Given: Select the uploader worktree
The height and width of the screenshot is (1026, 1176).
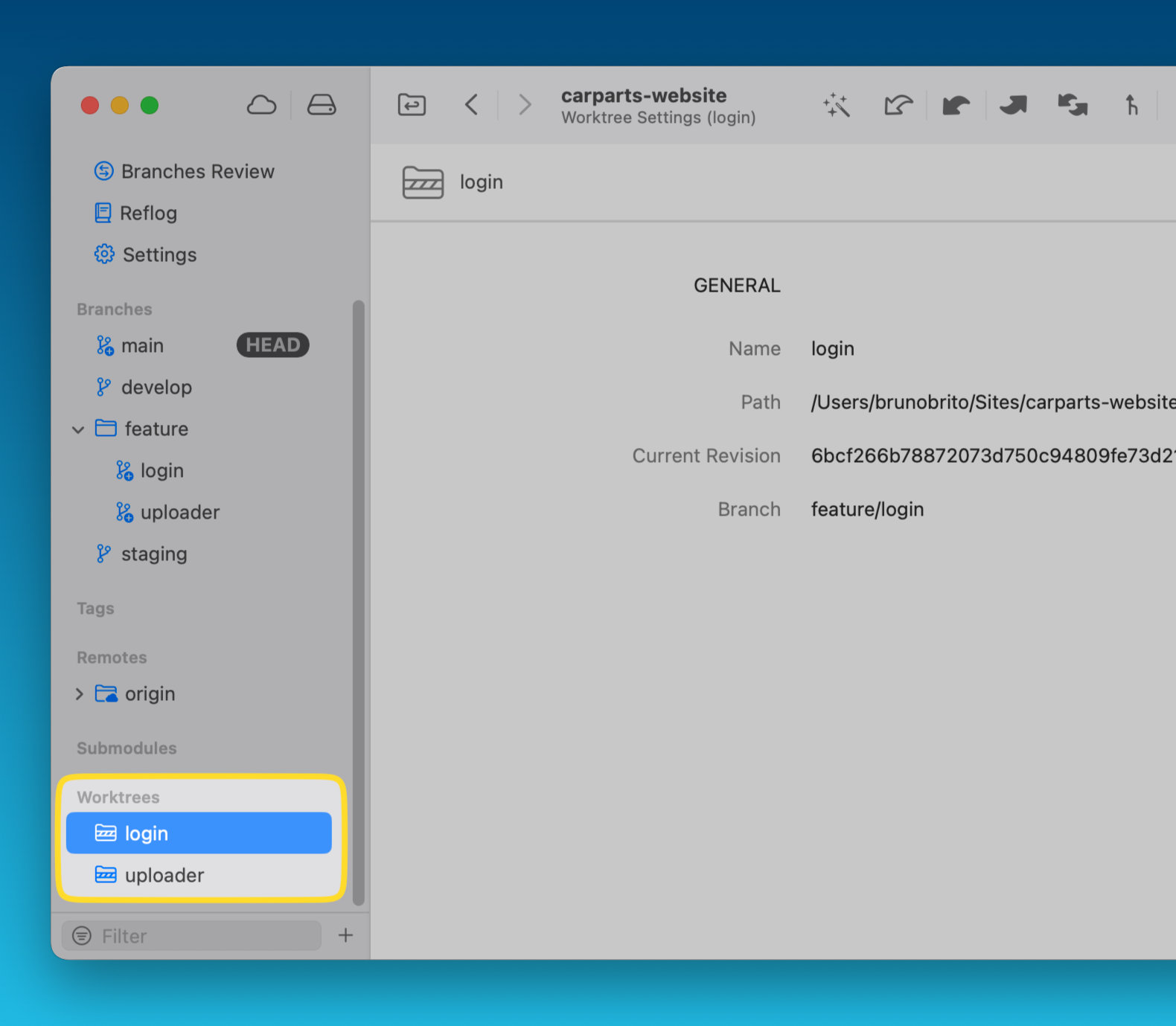Looking at the screenshot, I should 164,876.
